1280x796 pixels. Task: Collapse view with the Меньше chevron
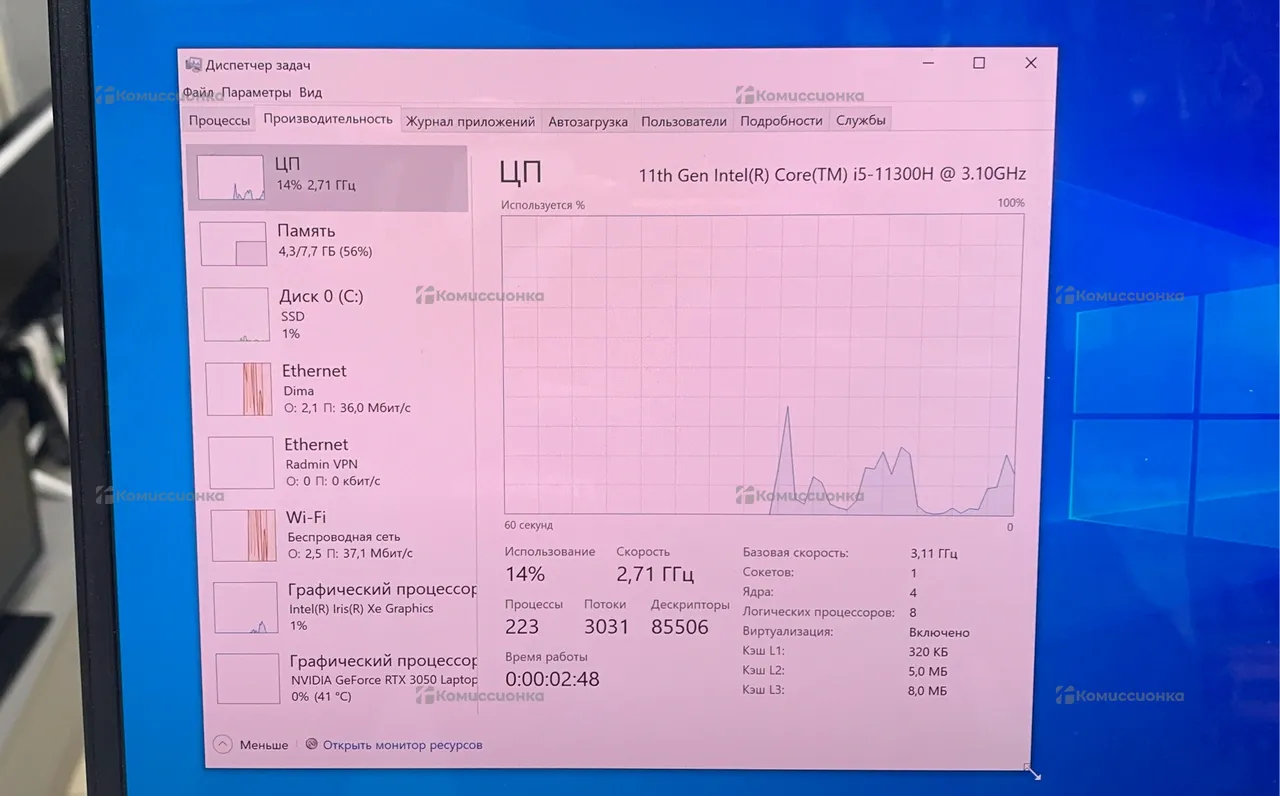(x=223, y=744)
